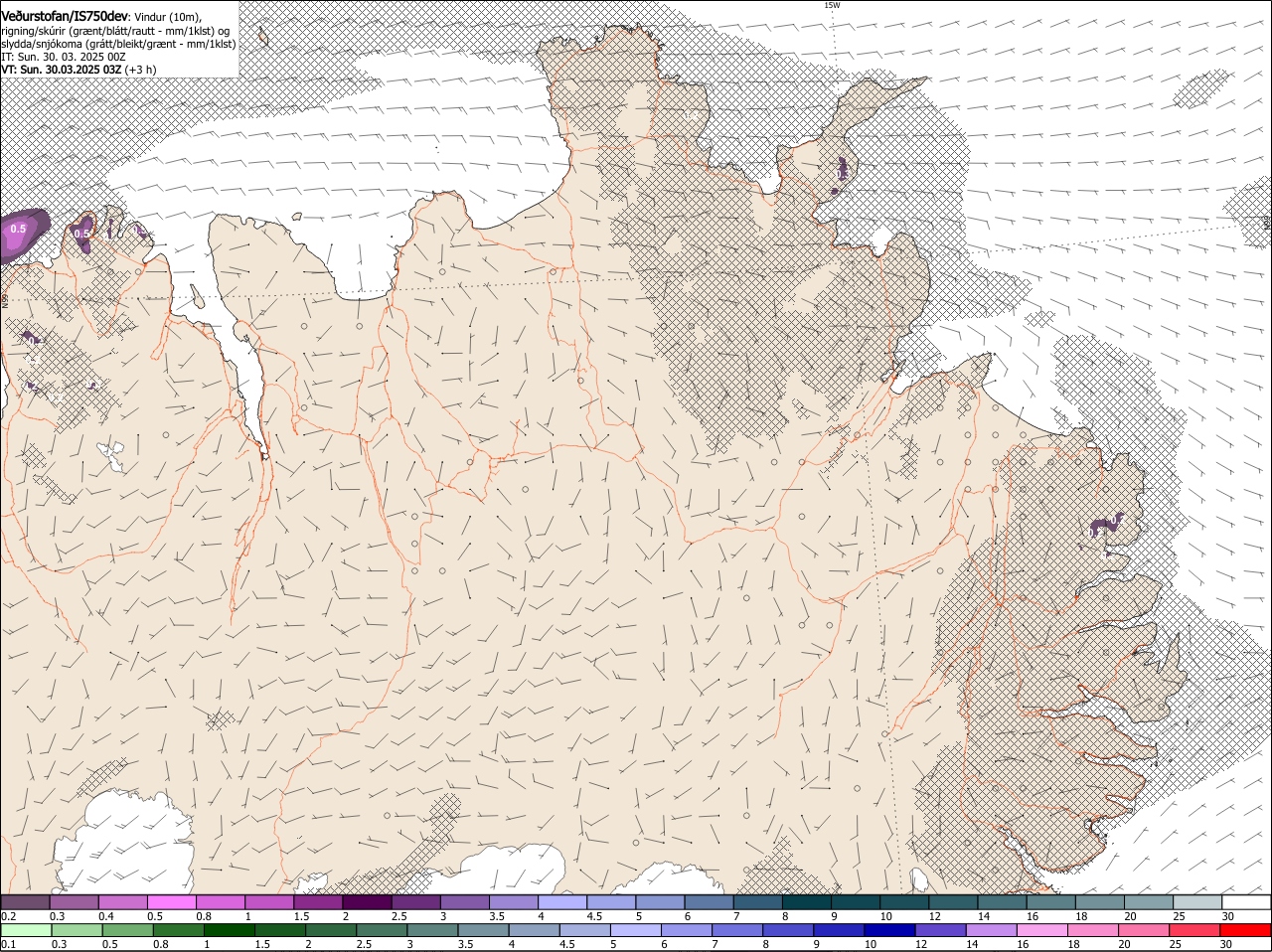
Task: Select pink lower legend swatch between 18 and 20
Action: click(1093, 930)
